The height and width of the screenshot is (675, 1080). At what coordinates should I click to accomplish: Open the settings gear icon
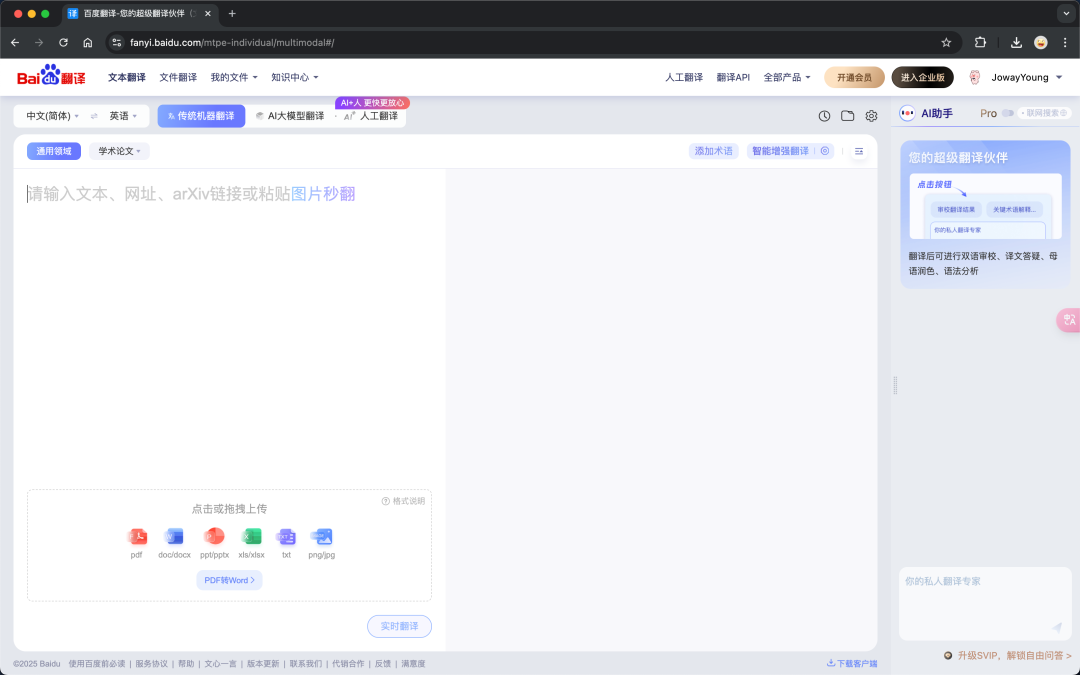(x=871, y=115)
